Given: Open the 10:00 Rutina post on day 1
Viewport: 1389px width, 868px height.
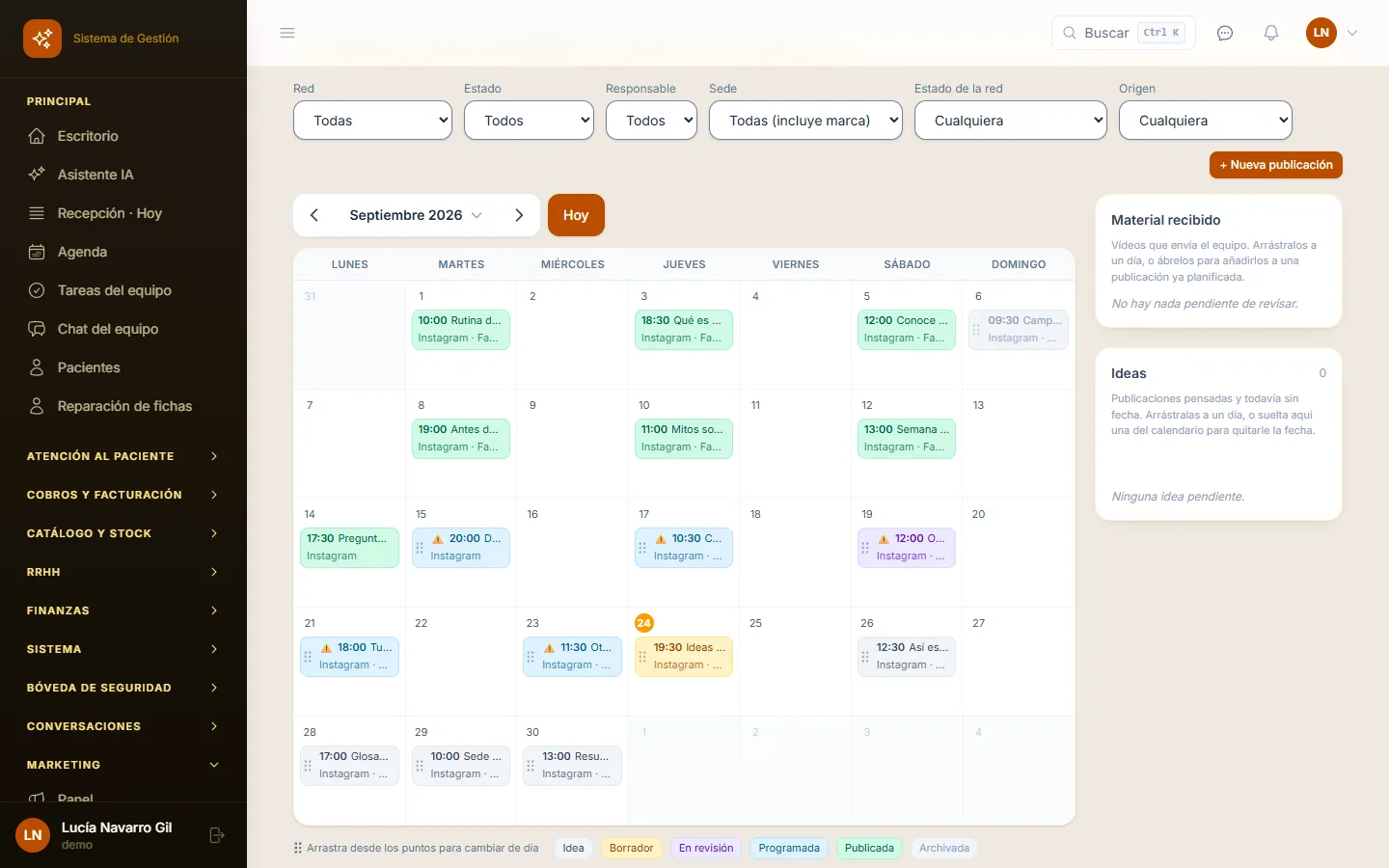Looking at the screenshot, I should (x=461, y=330).
